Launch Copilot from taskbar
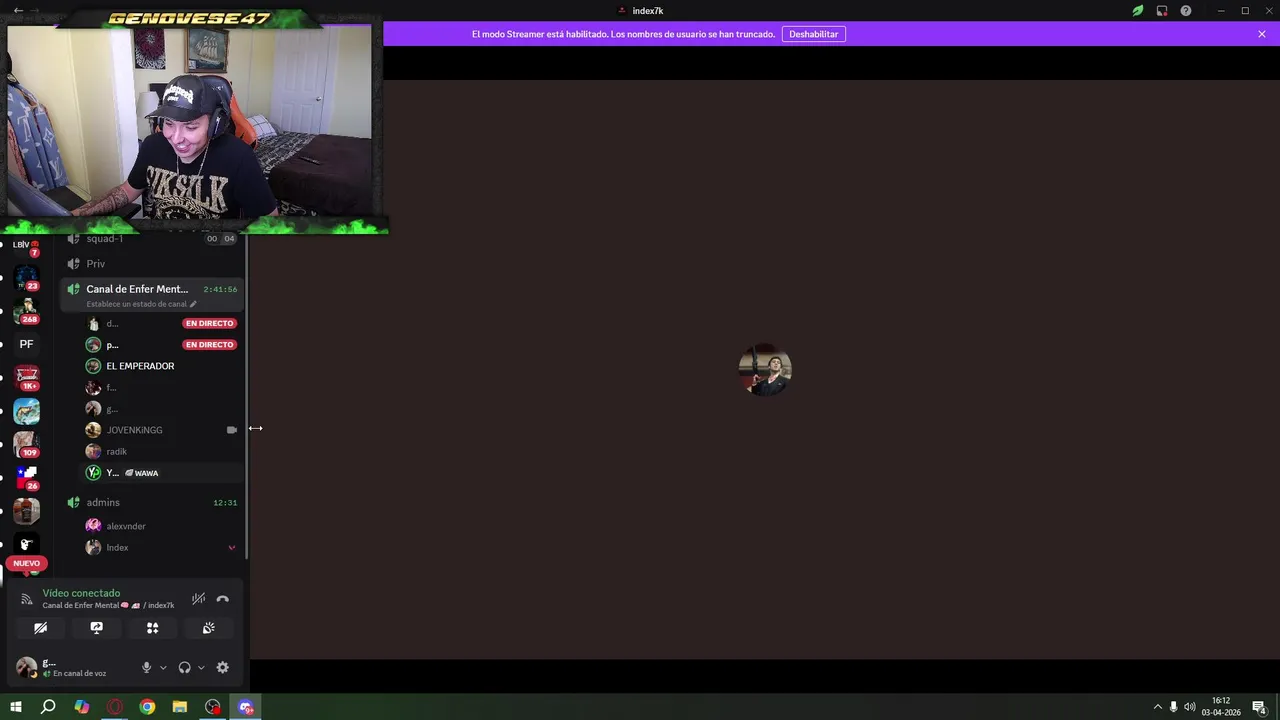The height and width of the screenshot is (720, 1280). click(82, 707)
